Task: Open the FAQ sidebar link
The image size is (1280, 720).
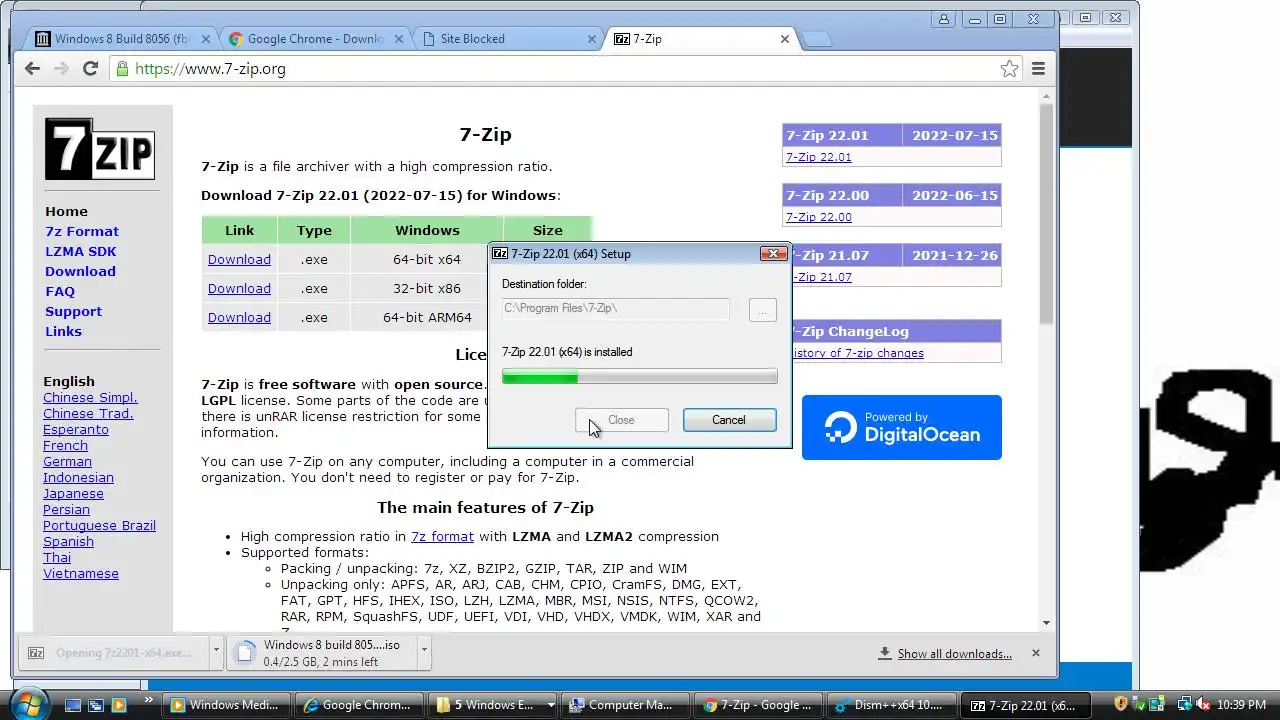Action: pyautogui.click(x=60, y=291)
